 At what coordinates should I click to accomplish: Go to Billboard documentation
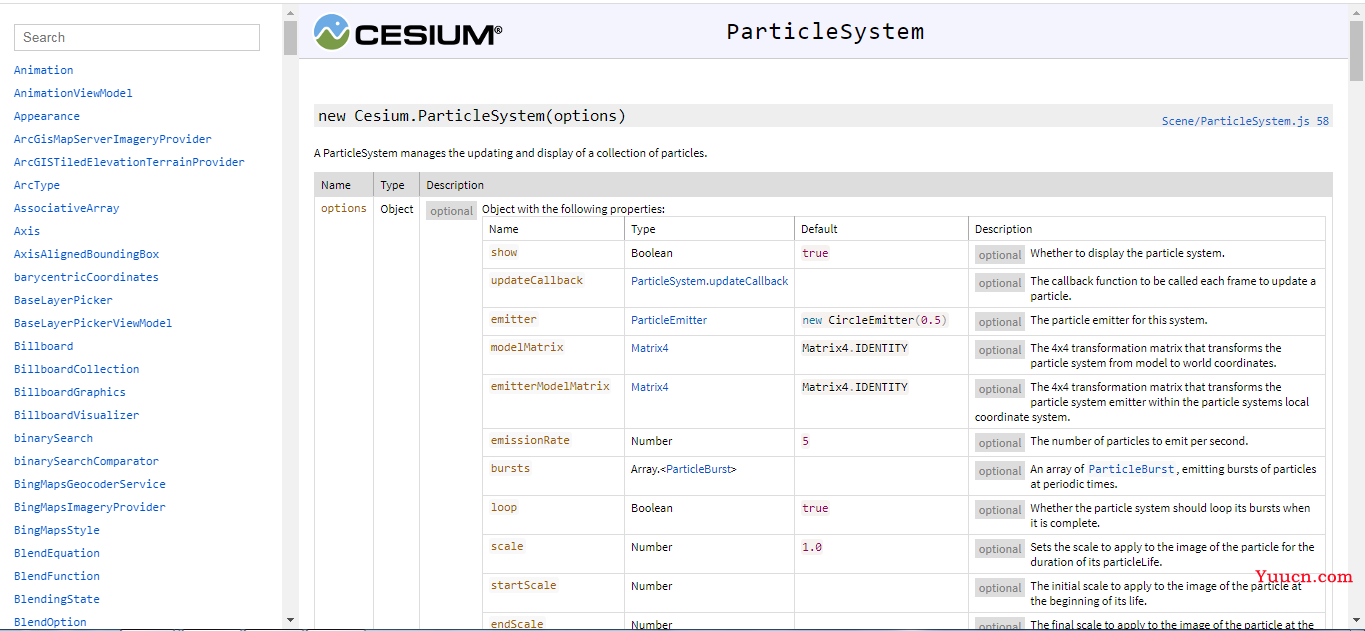click(44, 346)
